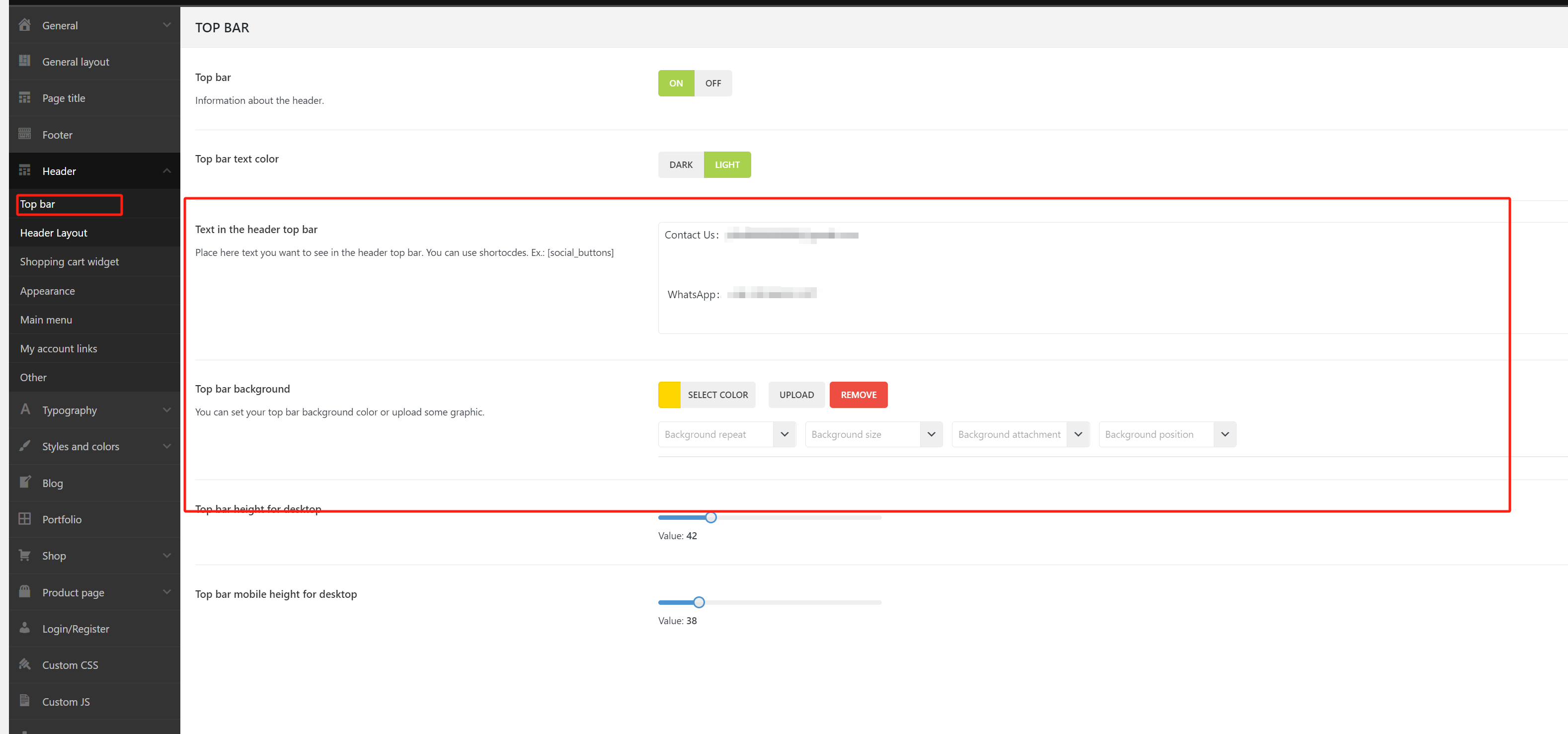Viewport: 1568px width, 734px height.
Task: Switch Top bar text color to DARK
Action: tap(681, 164)
